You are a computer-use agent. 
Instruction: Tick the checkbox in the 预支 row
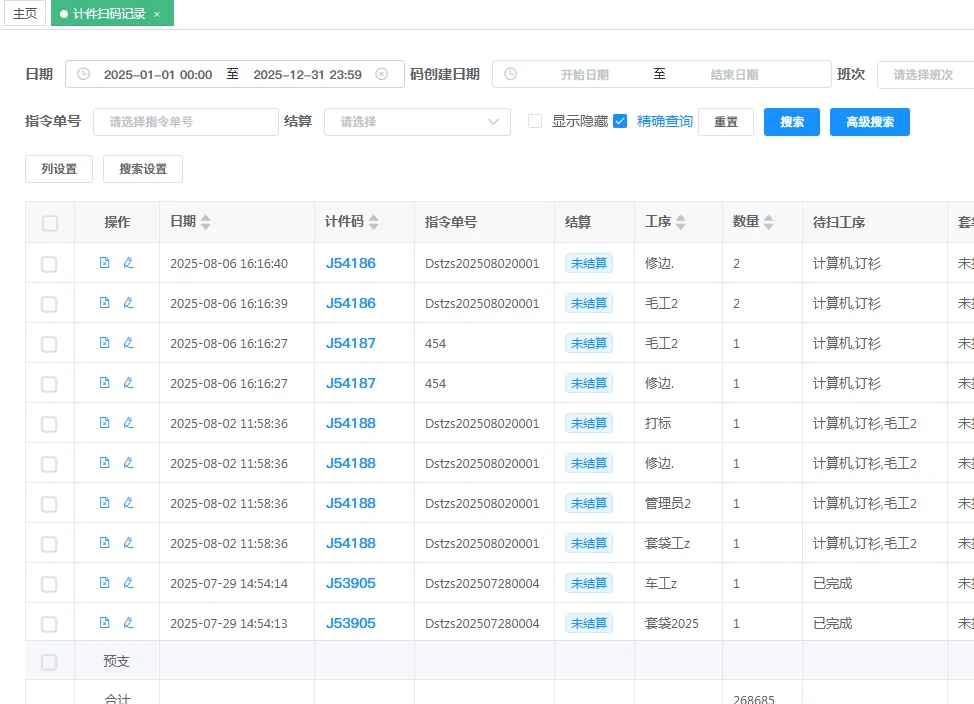coord(49,662)
